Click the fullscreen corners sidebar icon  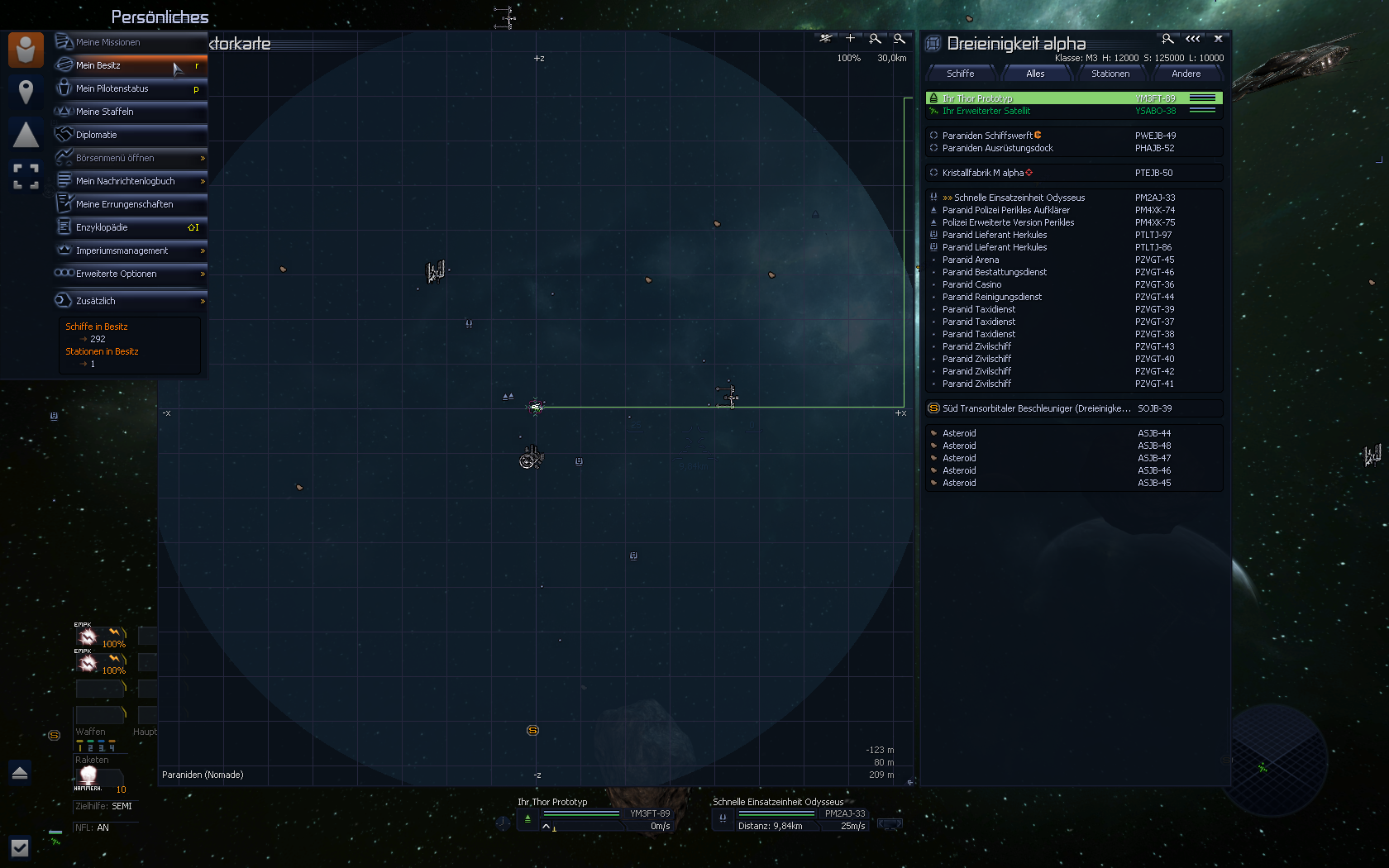pos(26,176)
